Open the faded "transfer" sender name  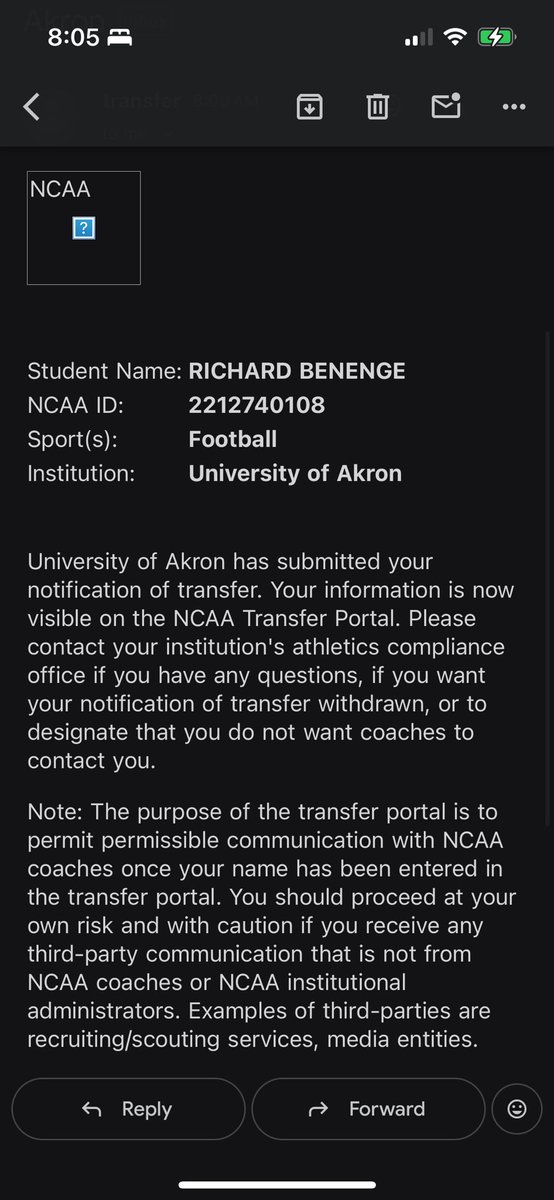pyautogui.click(x=143, y=100)
